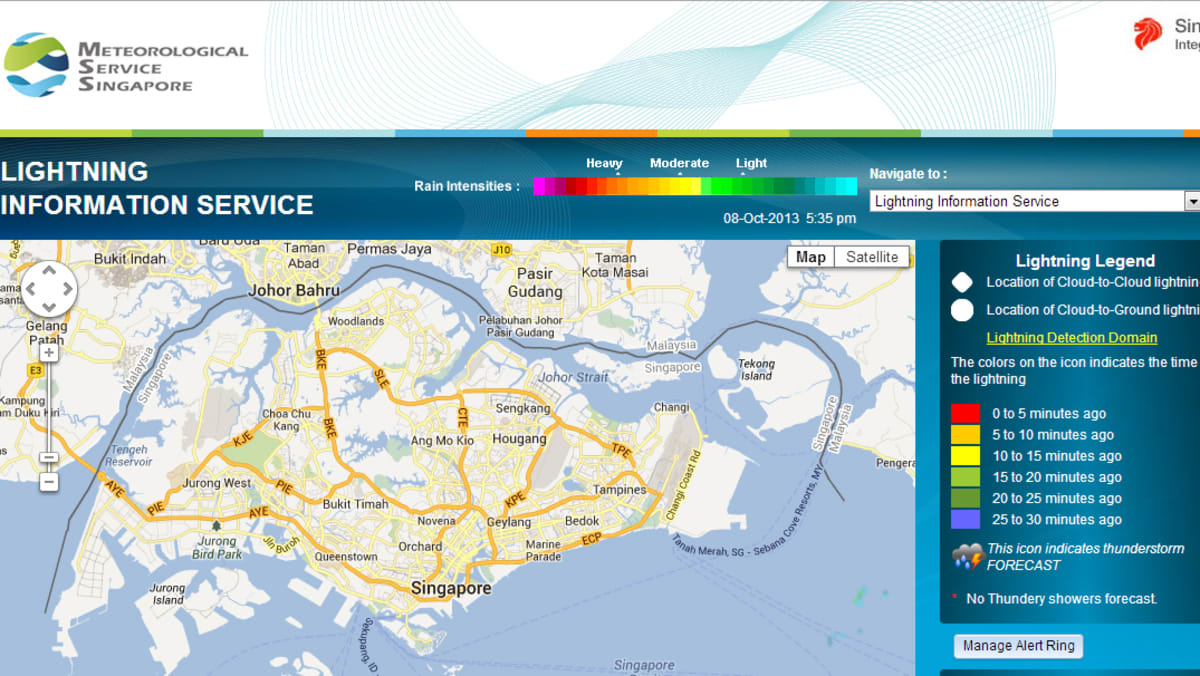
Task: Select the Cloud-to-Cloud lightning diamond icon
Action: 961,282
